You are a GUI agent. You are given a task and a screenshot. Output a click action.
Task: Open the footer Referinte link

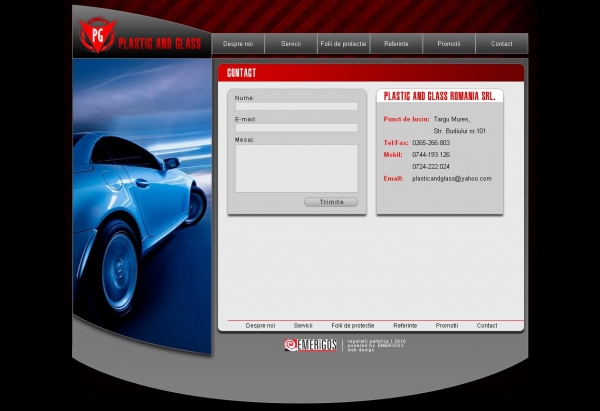[405, 326]
